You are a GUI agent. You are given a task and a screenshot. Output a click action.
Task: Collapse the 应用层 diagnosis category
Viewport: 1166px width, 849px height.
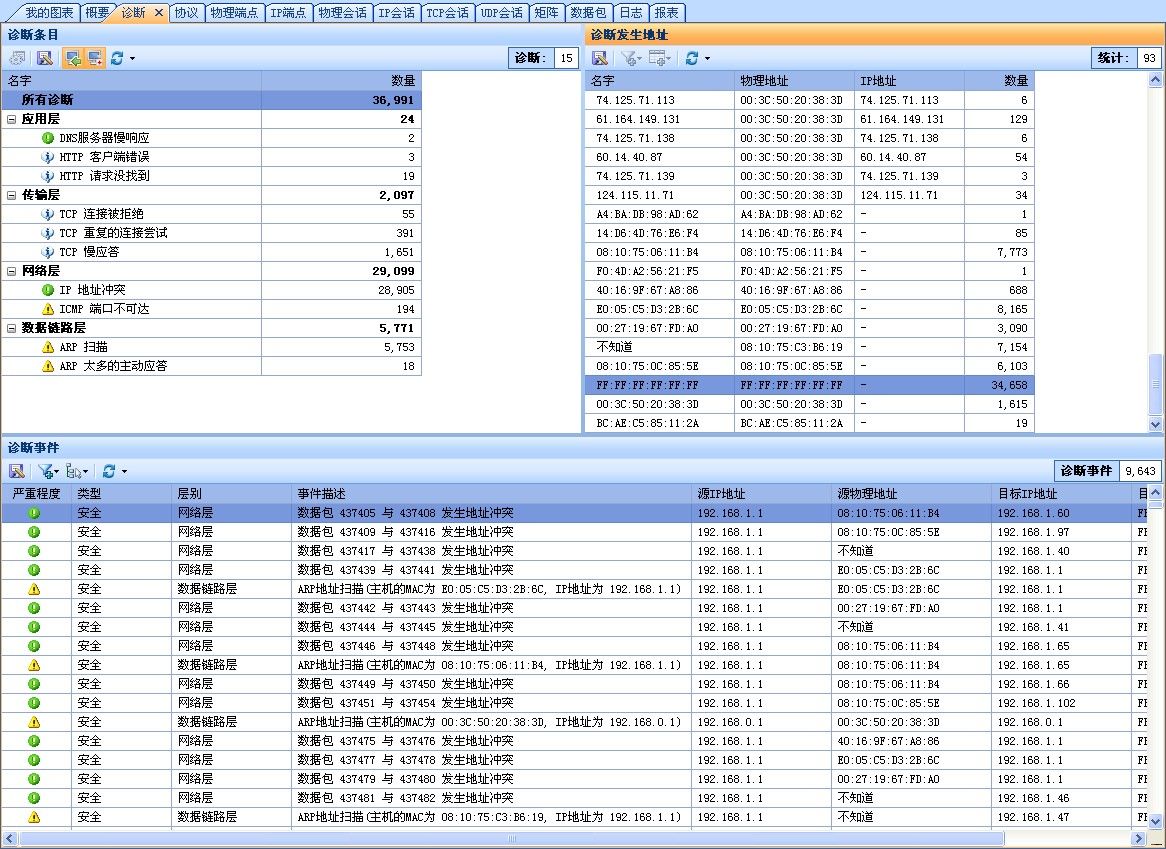pyautogui.click(x=10, y=118)
